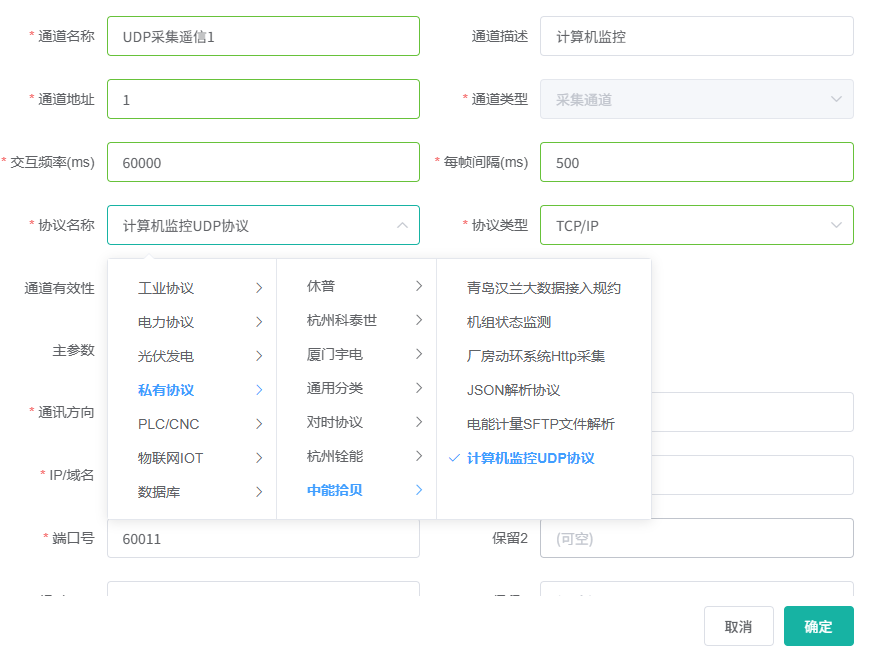Open the 数据库 protocol category

pyautogui.click(x=159, y=492)
